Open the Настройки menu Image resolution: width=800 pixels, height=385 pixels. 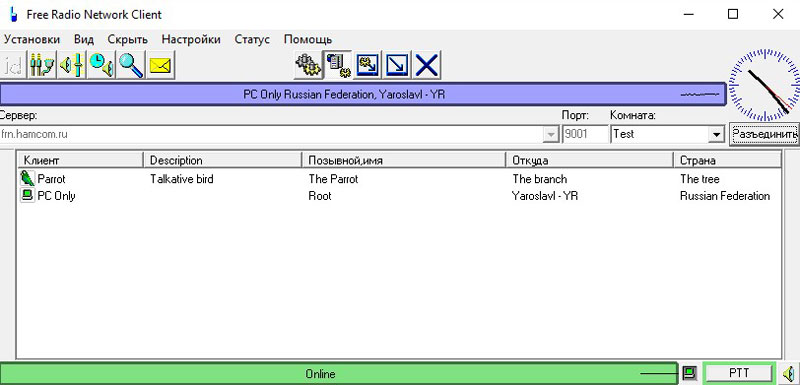tap(191, 39)
